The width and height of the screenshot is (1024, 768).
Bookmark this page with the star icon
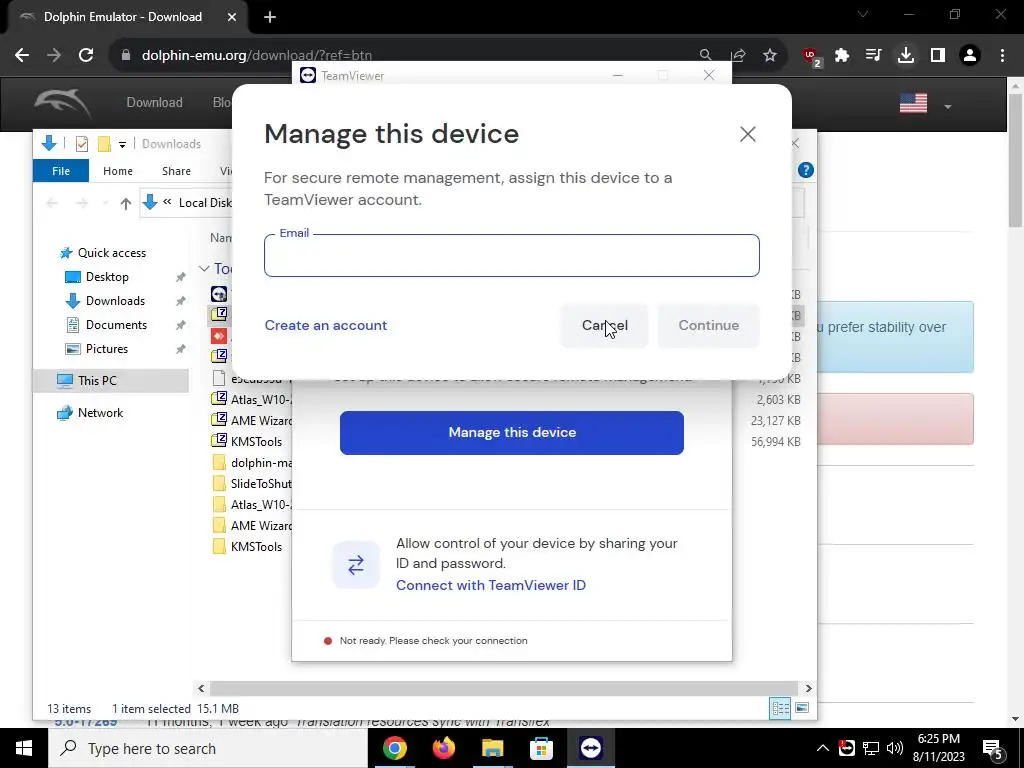coord(770,56)
